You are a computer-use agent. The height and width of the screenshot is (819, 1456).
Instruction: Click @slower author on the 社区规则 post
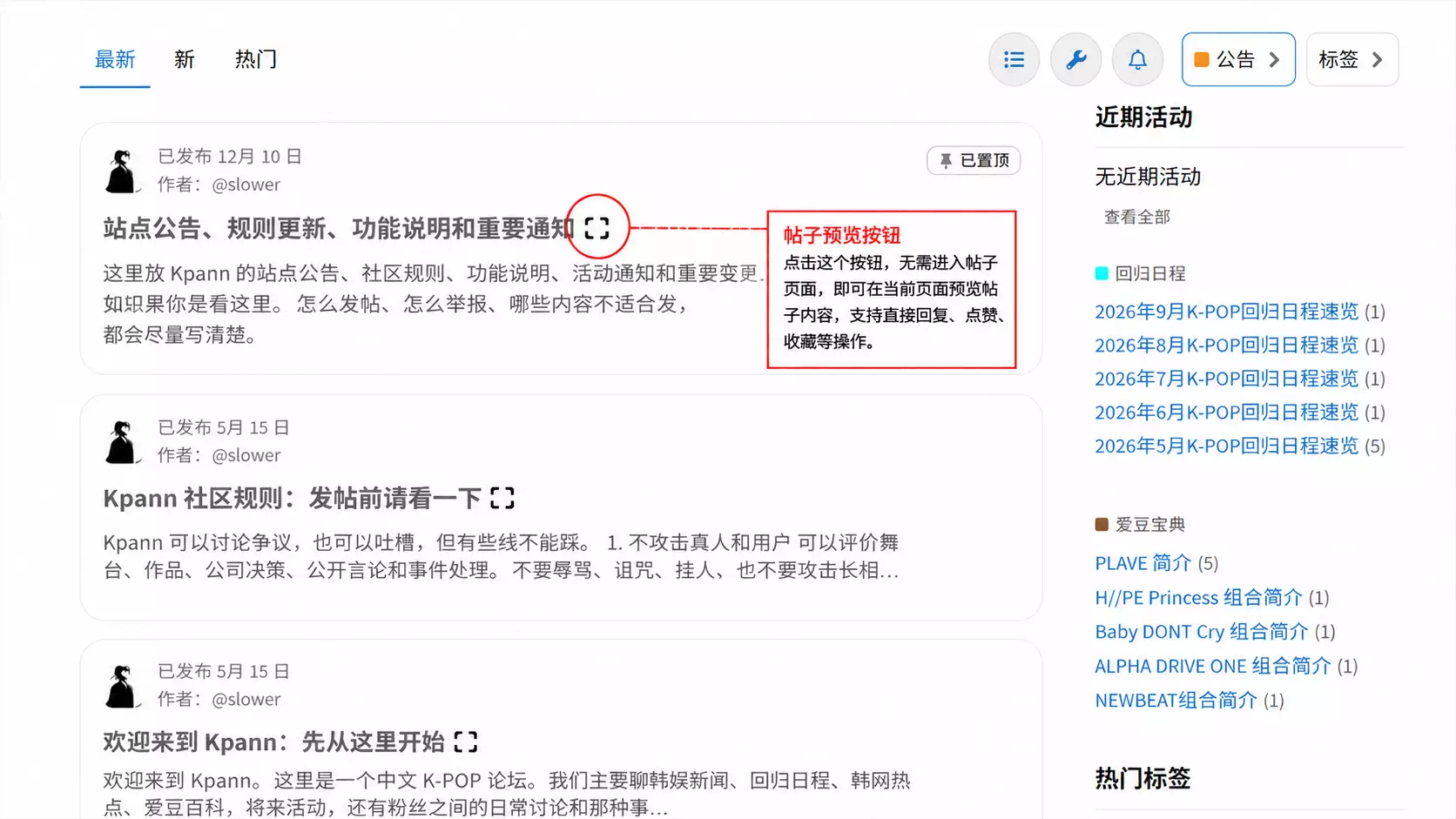246,455
